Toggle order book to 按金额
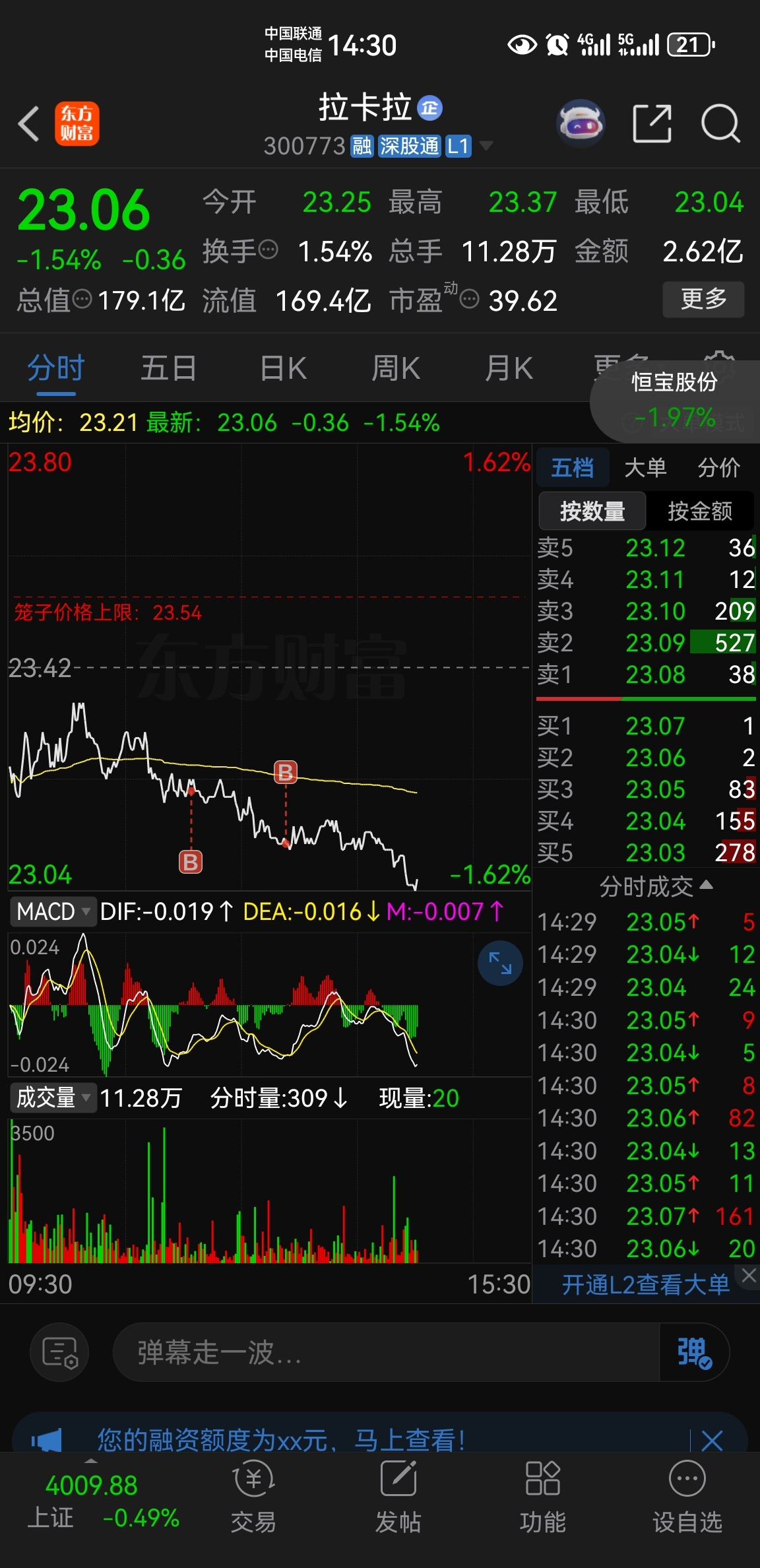Image resolution: width=760 pixels, height=1568 pixels. (x=700, y=511)
